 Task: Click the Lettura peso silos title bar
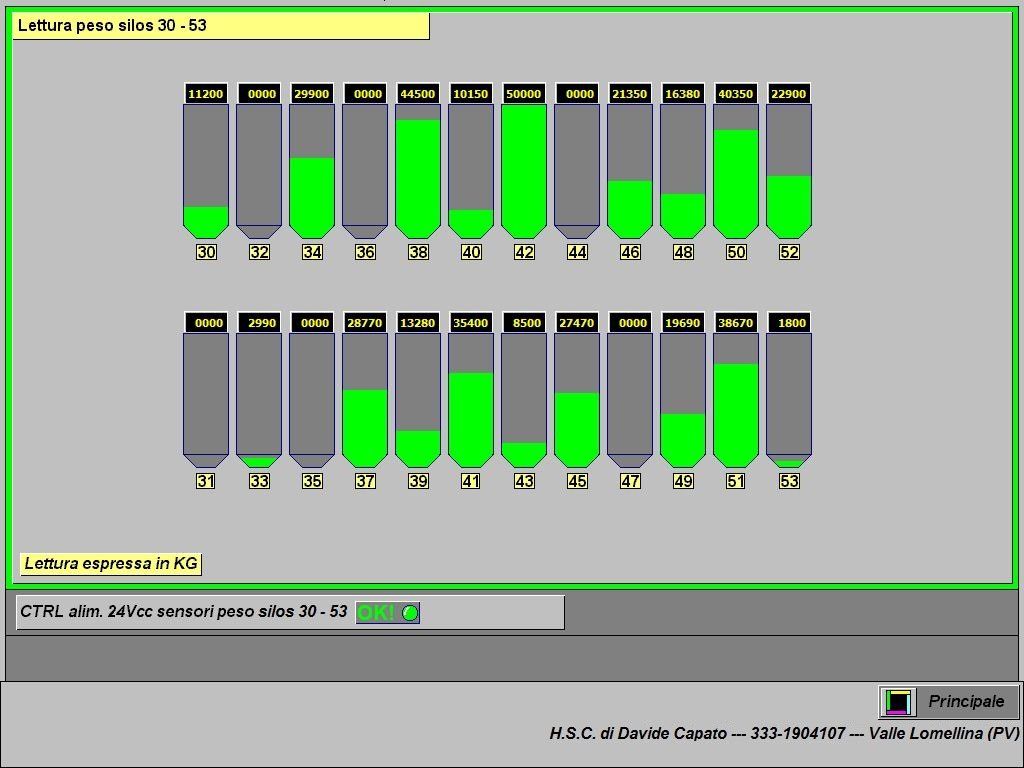[x=221, y=26]
